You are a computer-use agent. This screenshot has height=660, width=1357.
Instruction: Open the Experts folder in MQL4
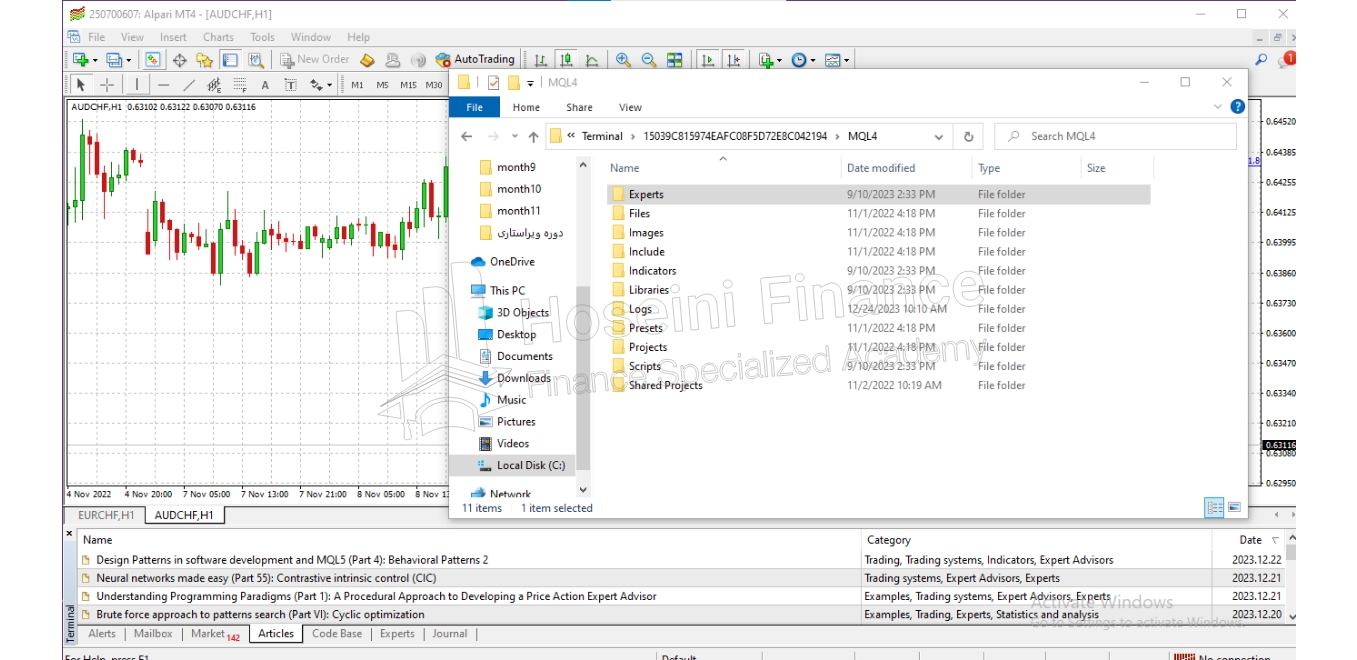coord(645,195)
